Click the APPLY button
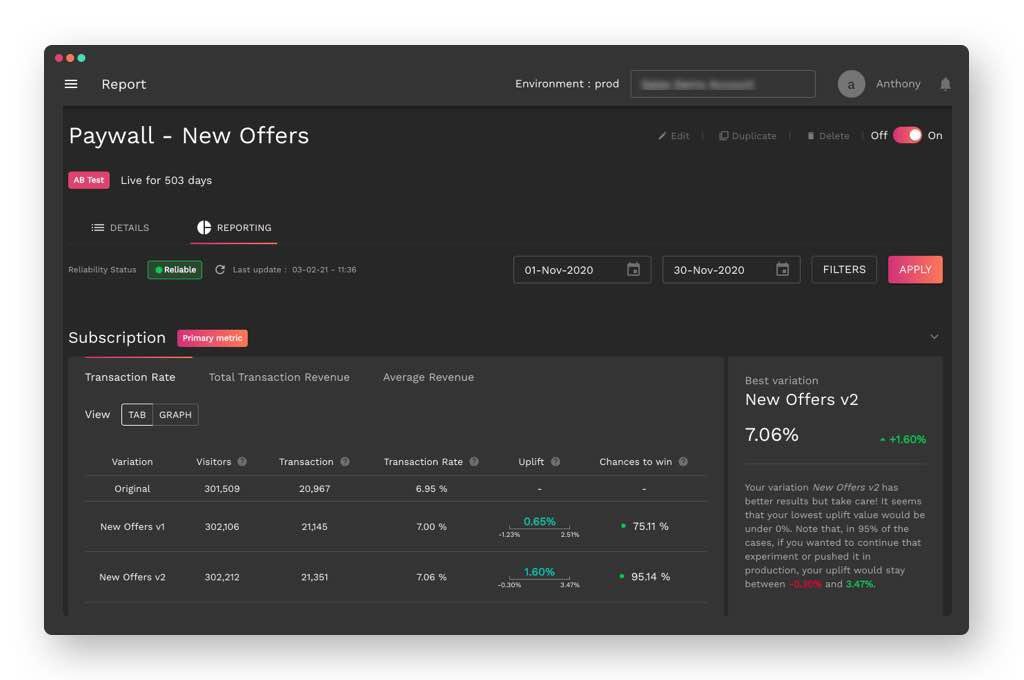This screenshot has height=680, width=1024. pyautogui.click(x=915, y=269)
